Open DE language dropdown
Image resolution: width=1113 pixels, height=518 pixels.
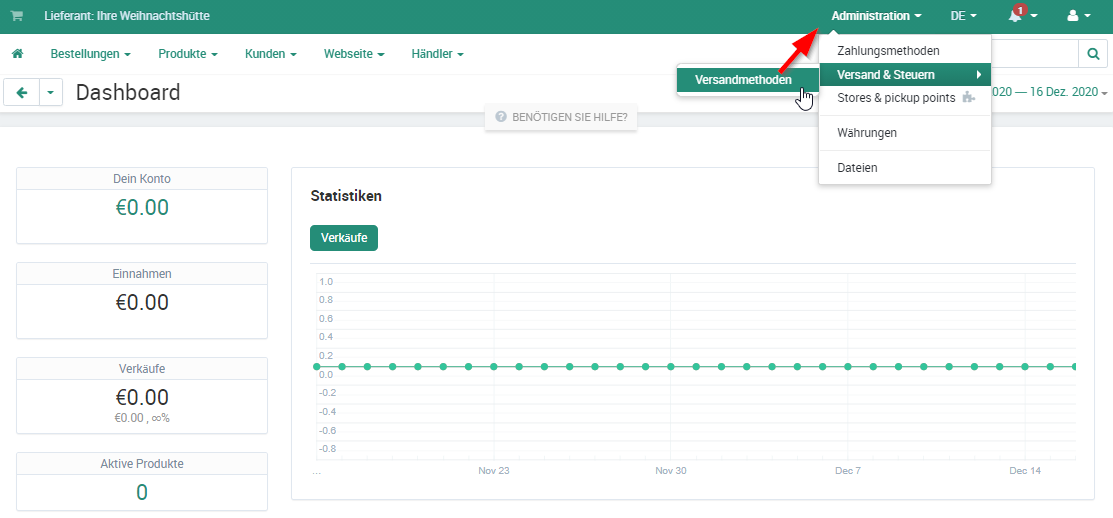(963, 16)
